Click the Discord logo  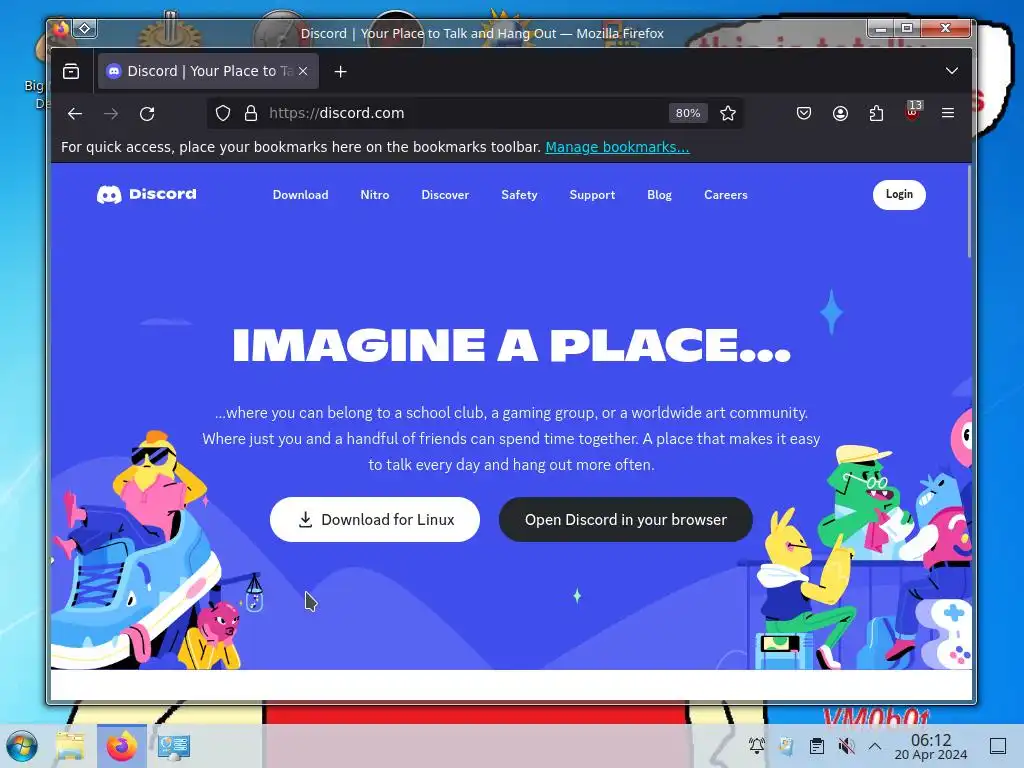click(146, 195)
